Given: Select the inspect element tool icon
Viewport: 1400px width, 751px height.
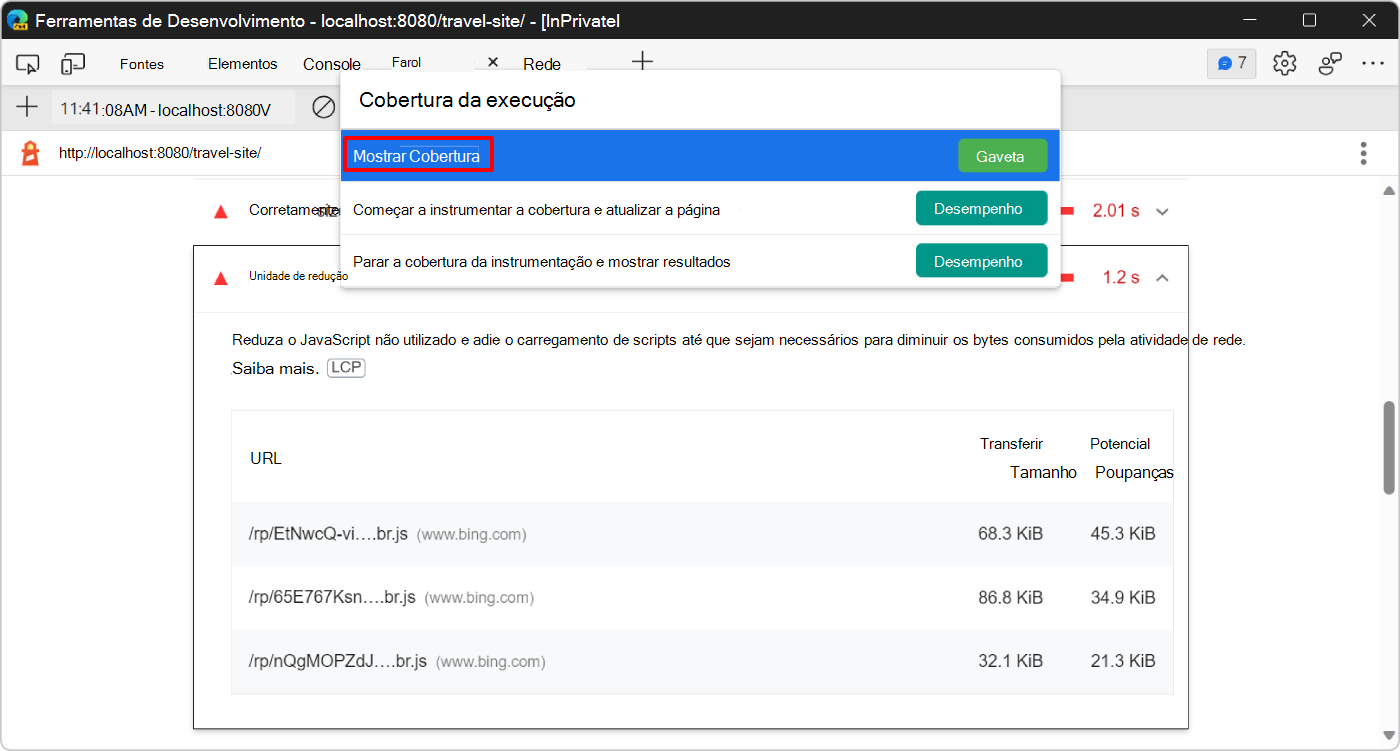Looking at the screenshot, I should click(x=27, y=62).
